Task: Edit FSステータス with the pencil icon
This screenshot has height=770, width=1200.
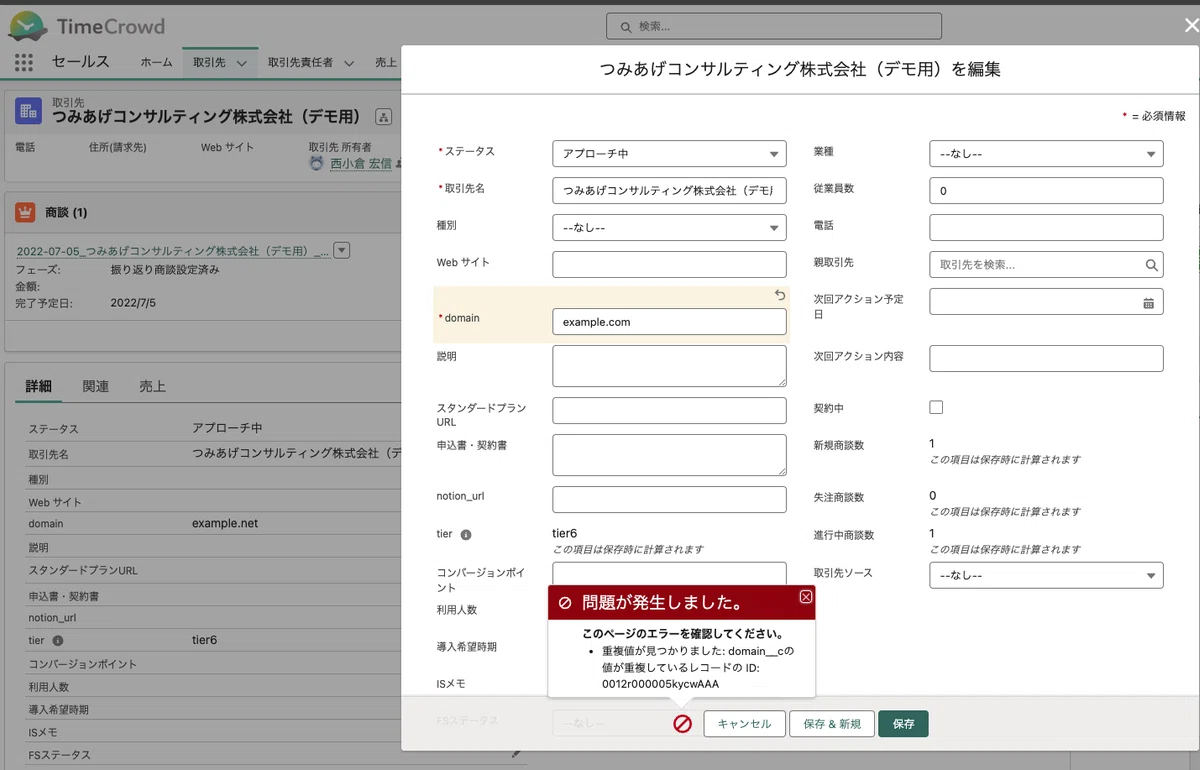Action: [x=516, y=754]
